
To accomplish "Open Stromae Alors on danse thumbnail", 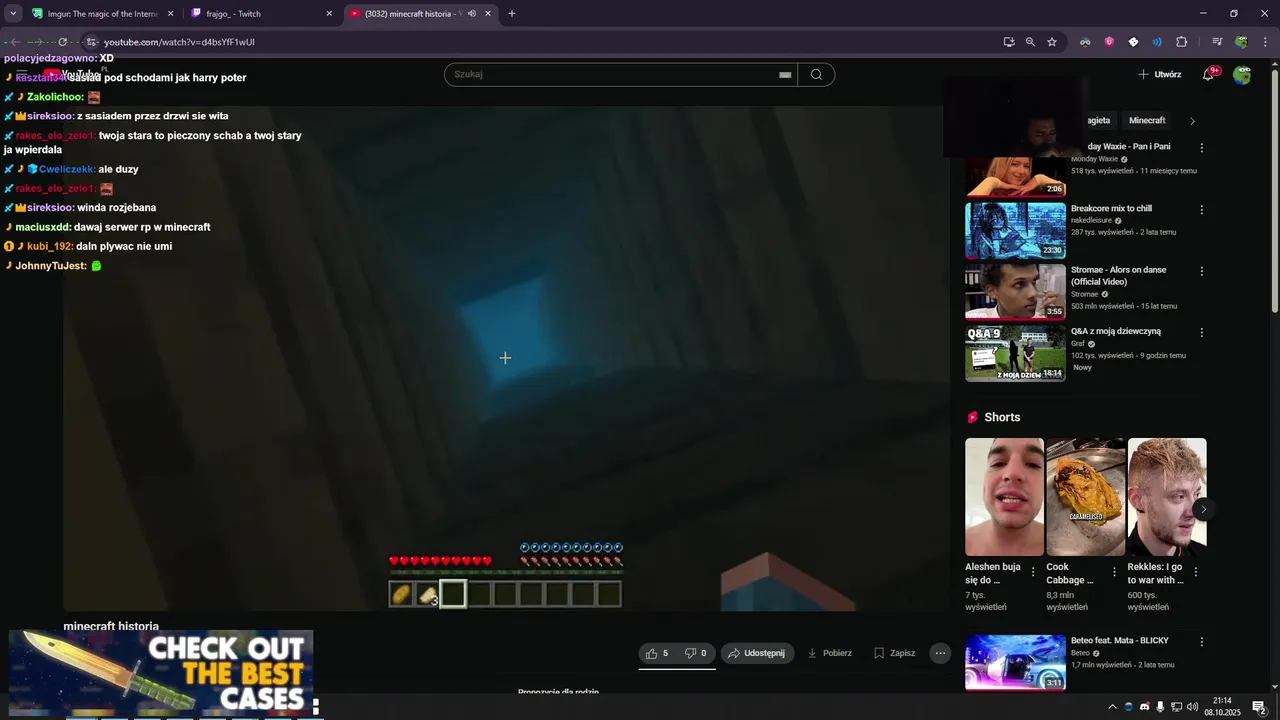I will click(1015, 292).
